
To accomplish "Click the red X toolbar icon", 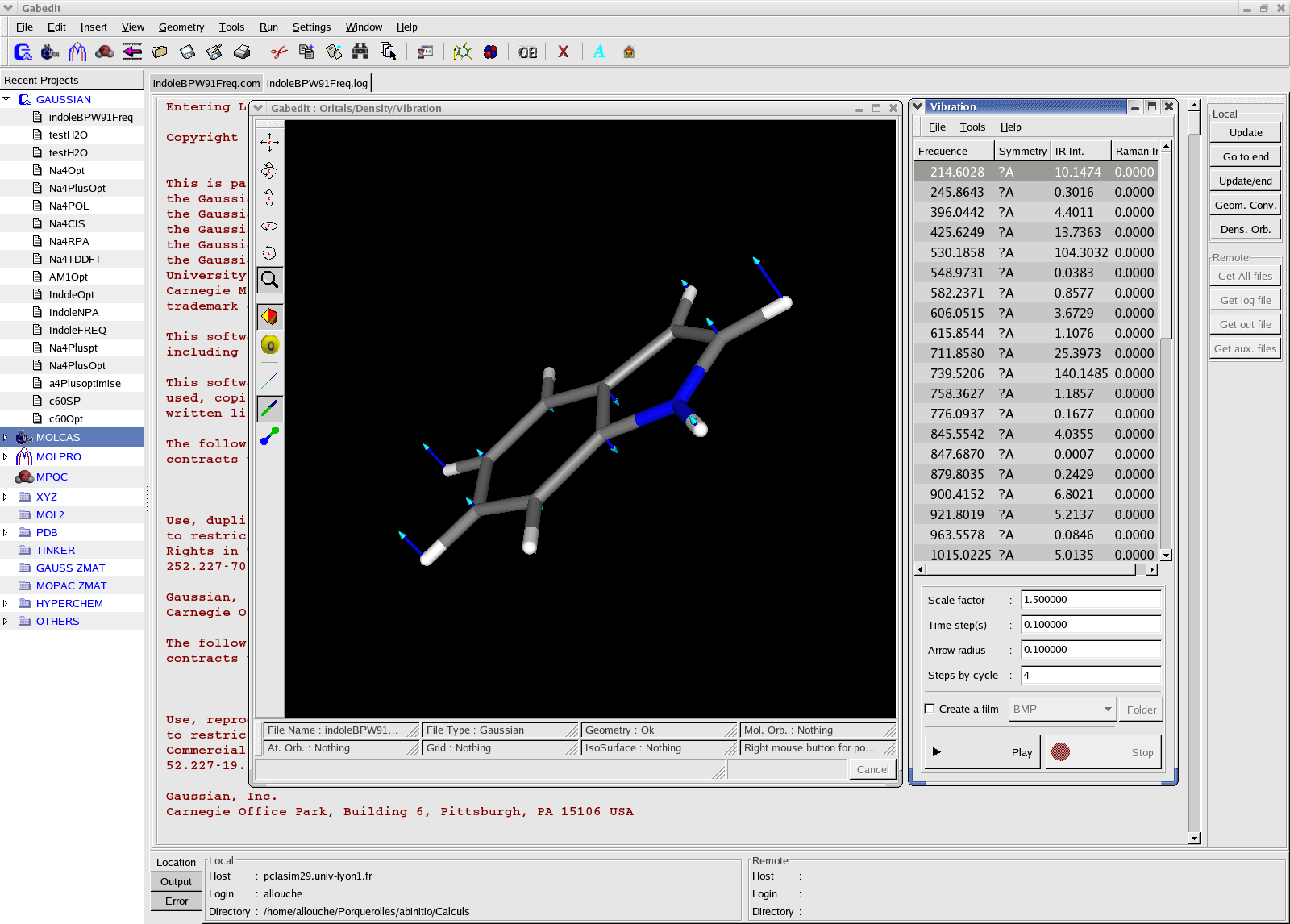I will tap(563, 52).
